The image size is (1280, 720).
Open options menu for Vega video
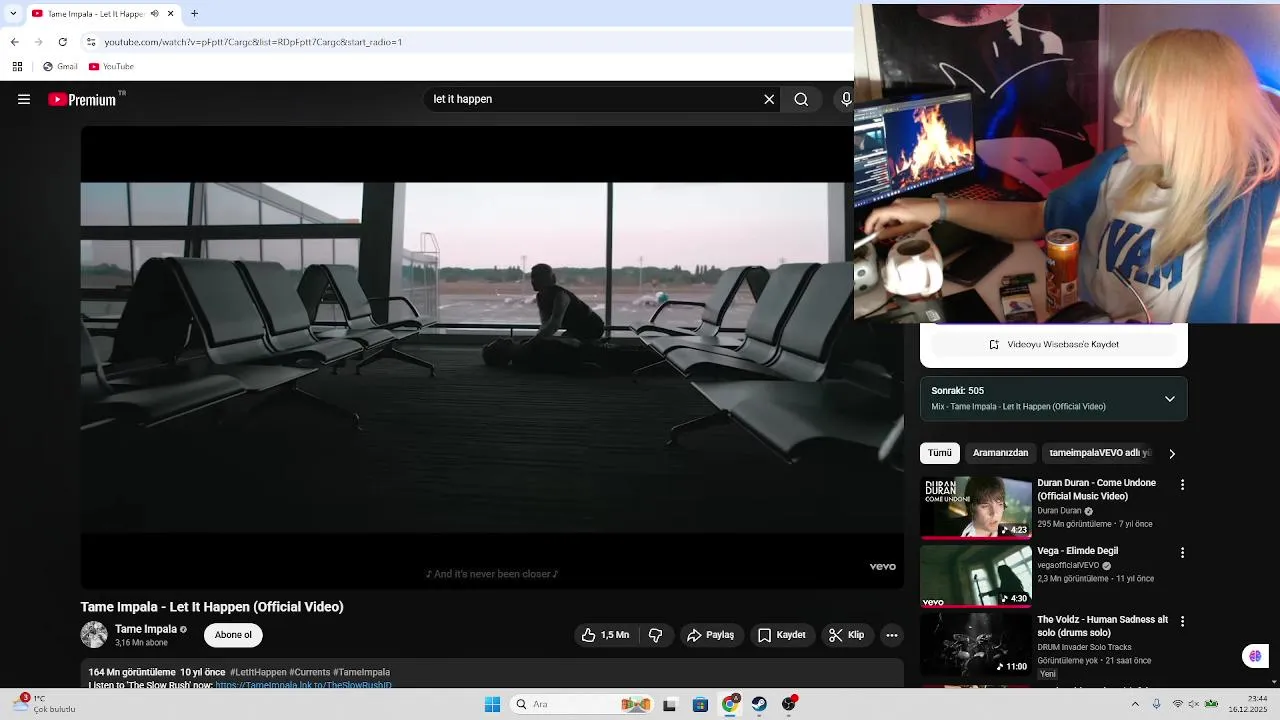point(1182,553)
